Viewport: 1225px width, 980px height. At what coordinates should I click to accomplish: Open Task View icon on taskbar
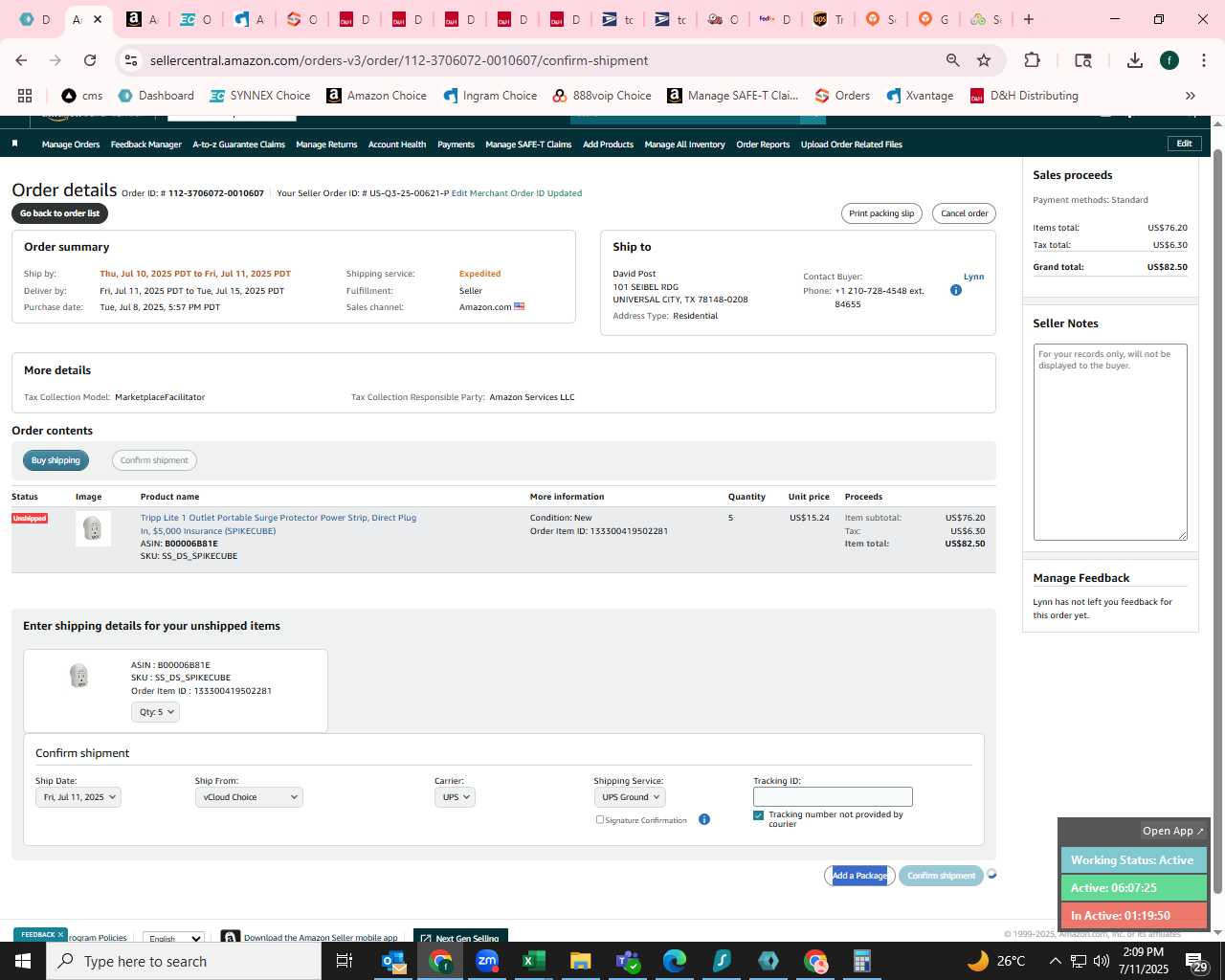pos(345,961)
